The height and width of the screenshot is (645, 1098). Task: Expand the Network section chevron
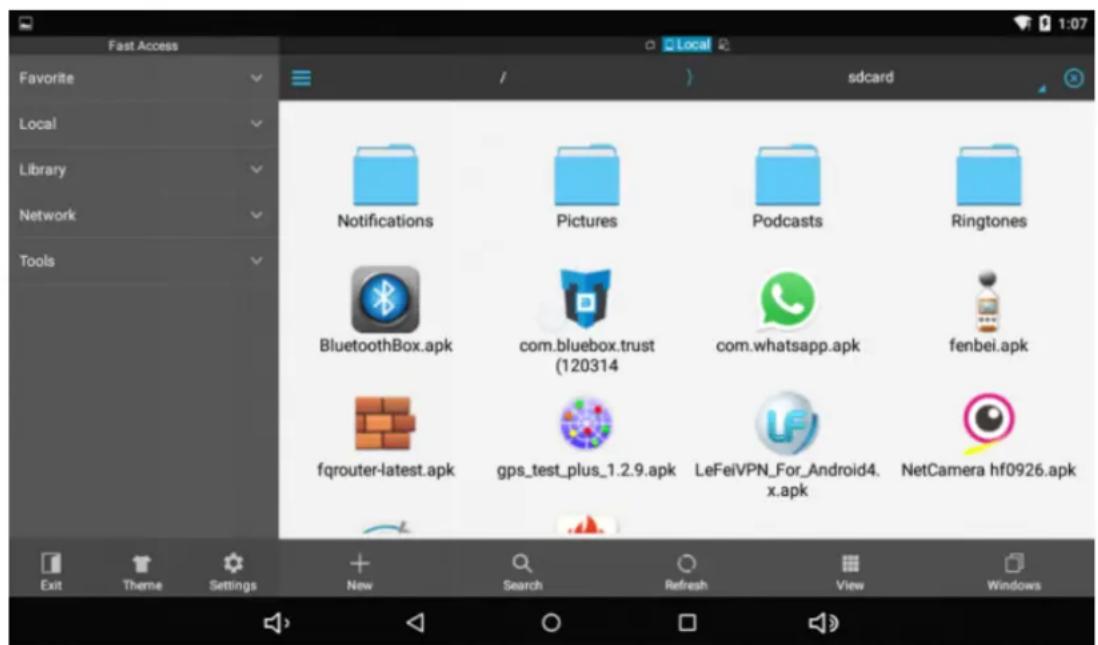pos(256,215)
